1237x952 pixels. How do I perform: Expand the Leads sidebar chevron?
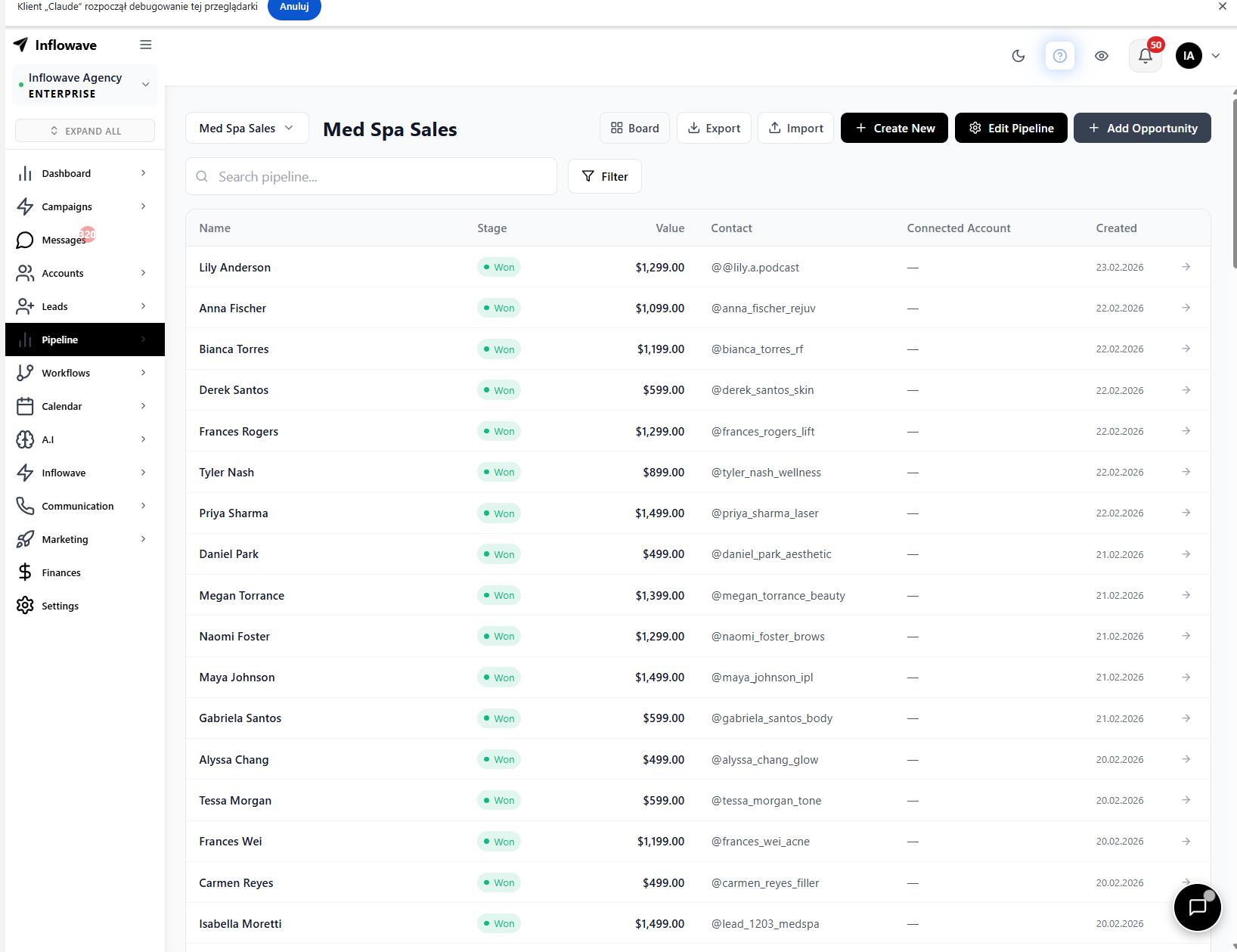[x=144, y=306]
